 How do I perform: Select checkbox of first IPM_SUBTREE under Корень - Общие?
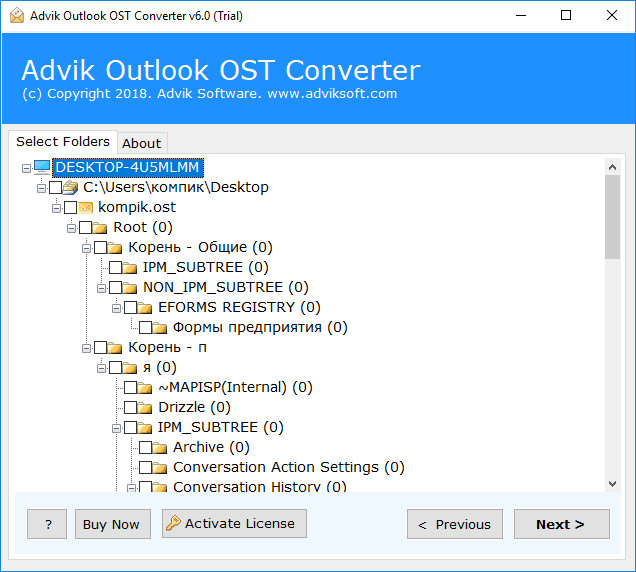[x=116, y=267]
